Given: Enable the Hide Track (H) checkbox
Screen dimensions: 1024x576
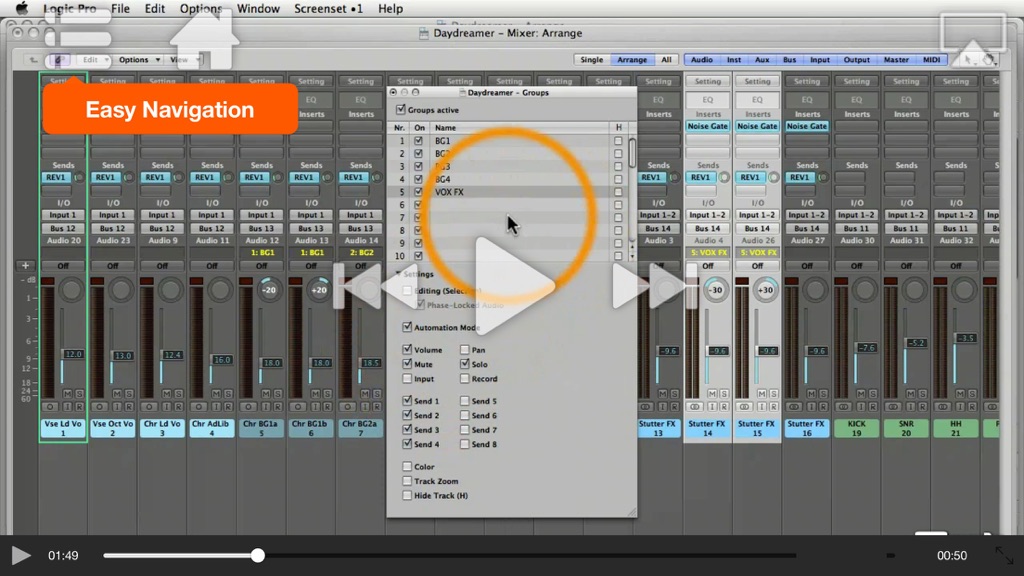Looking at the screenshot, I should pos(407,495).
